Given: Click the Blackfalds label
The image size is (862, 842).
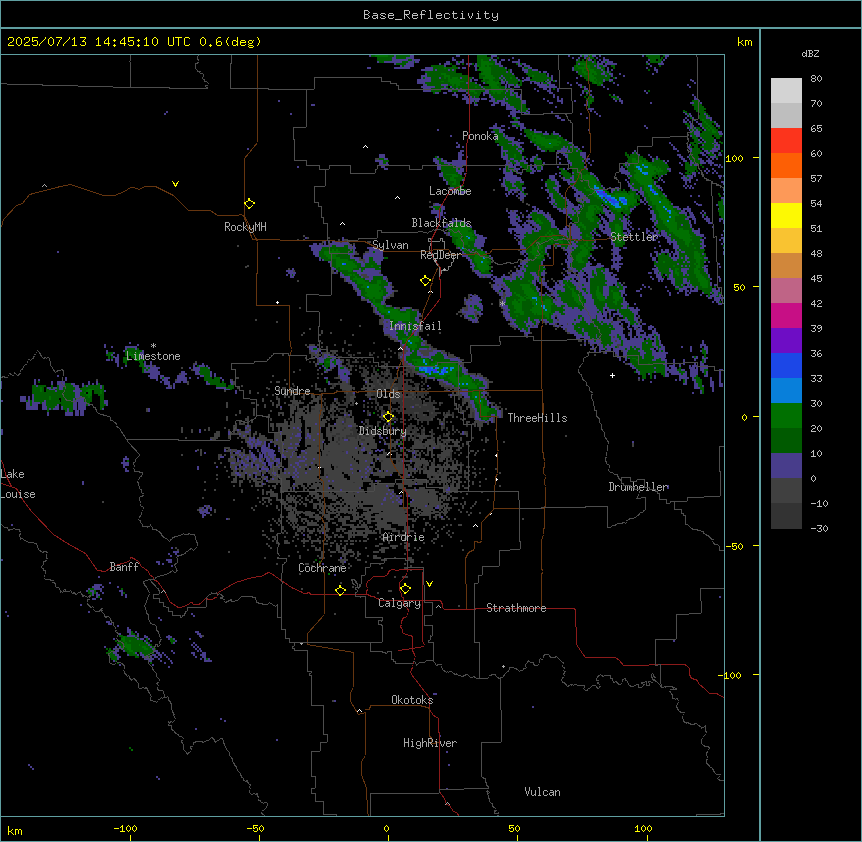Looking at the screenshot, I should (x=441, y=223).
